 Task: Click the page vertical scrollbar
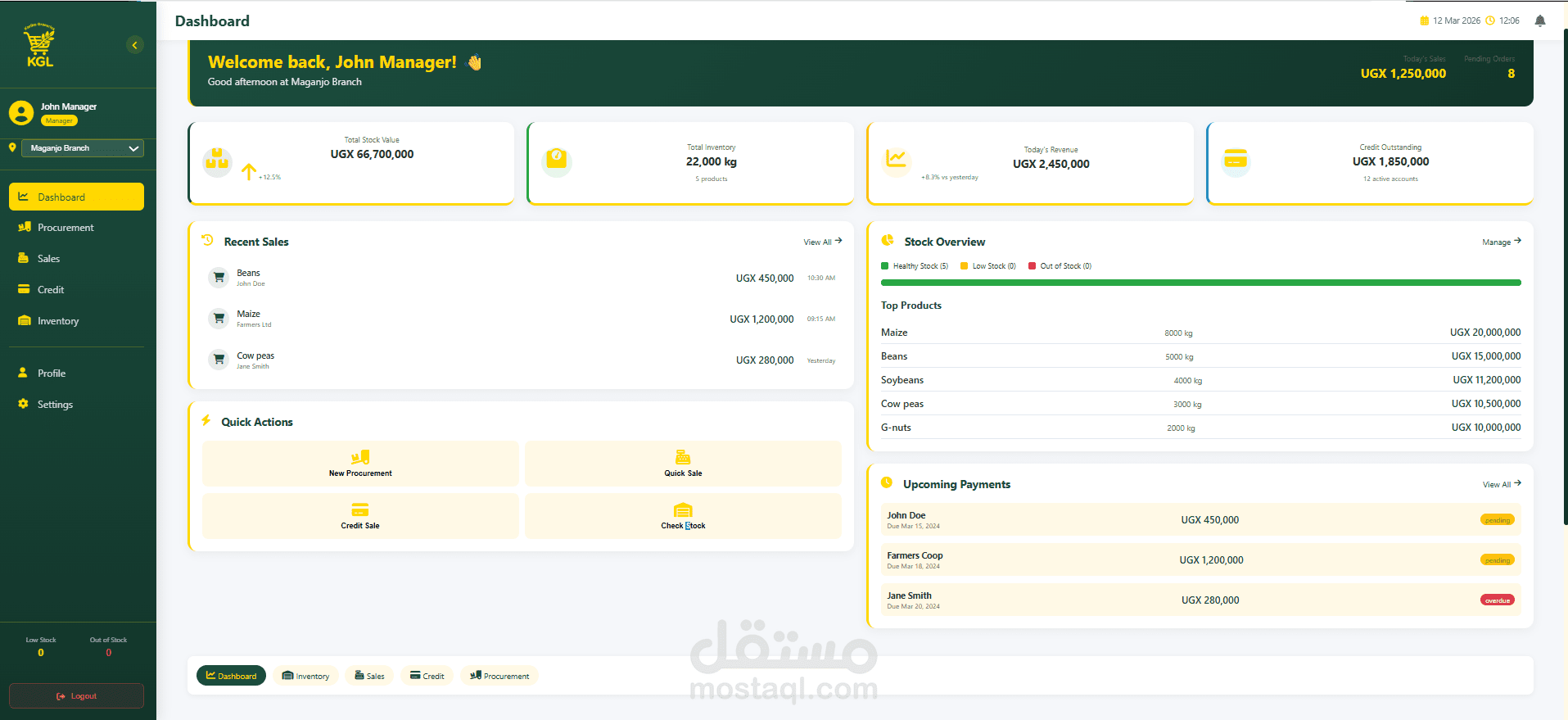tap(1565, 278)
